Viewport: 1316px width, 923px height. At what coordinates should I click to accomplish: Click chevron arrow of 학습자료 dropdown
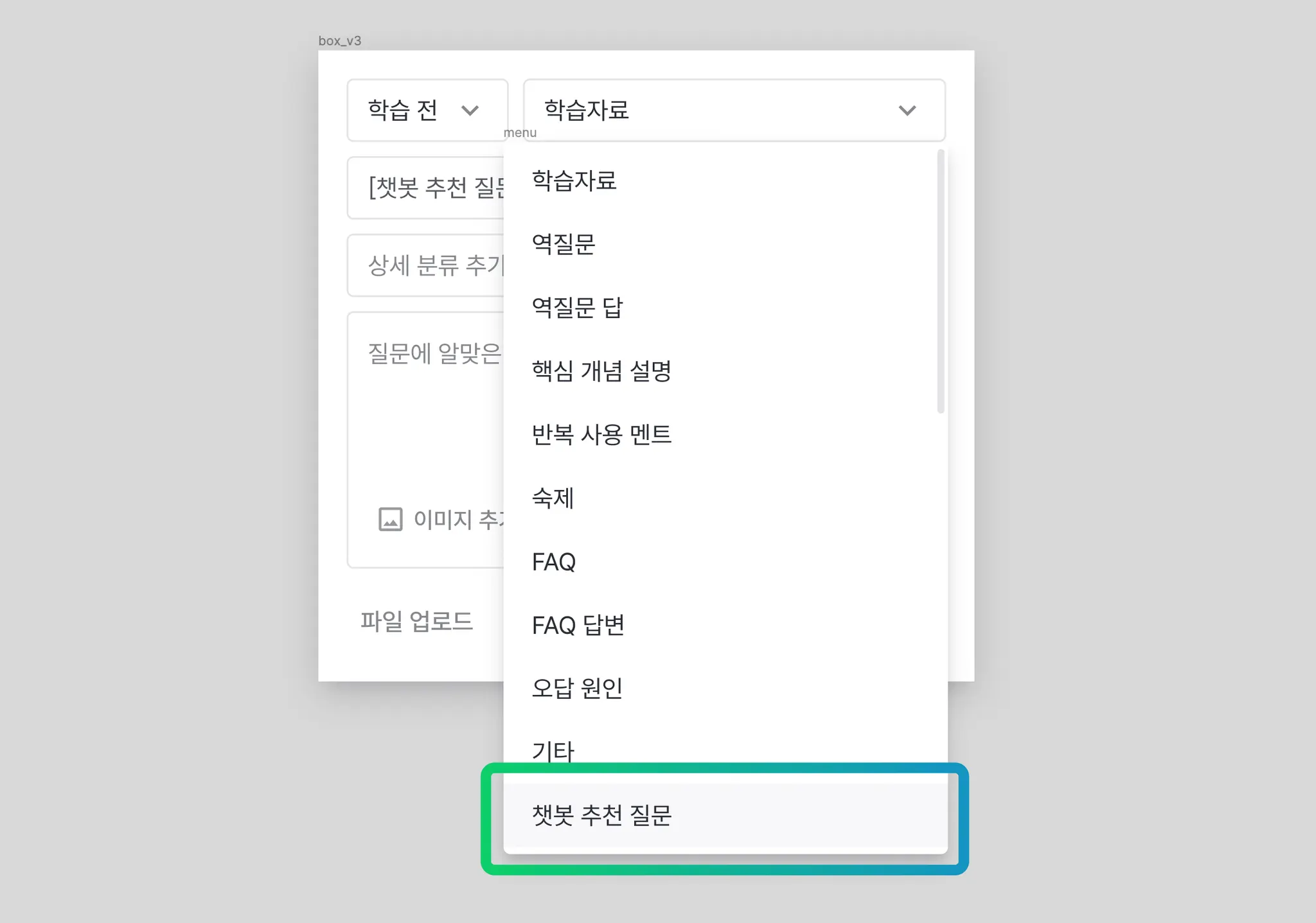click(907, 110)
